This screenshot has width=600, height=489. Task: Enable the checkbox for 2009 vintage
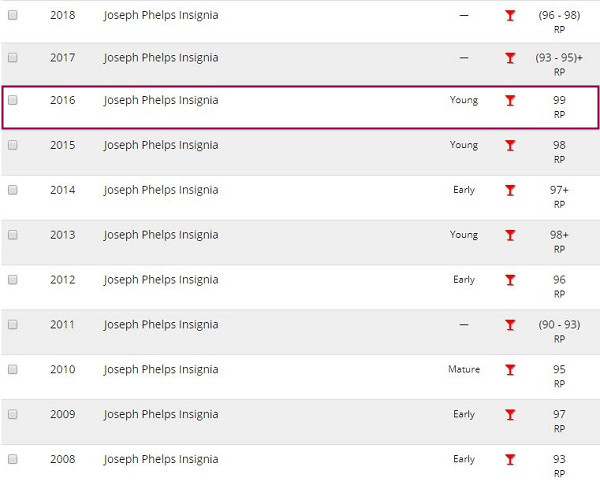tap(13, 414)
